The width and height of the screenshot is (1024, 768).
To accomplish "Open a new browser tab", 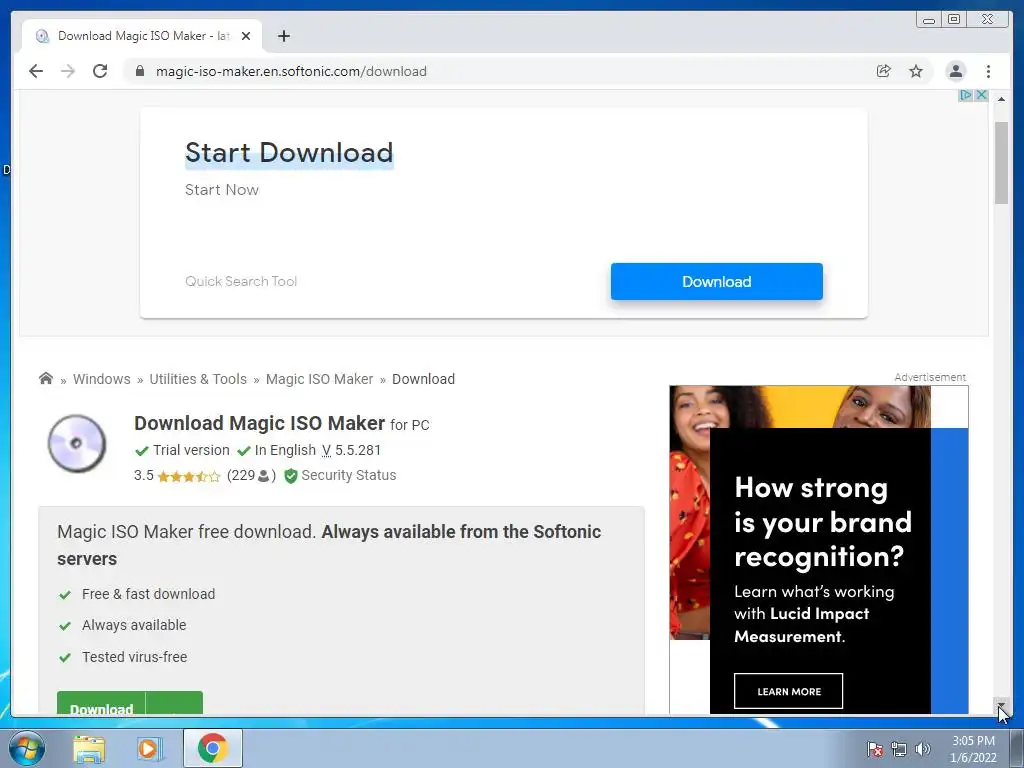I will 283,36.
